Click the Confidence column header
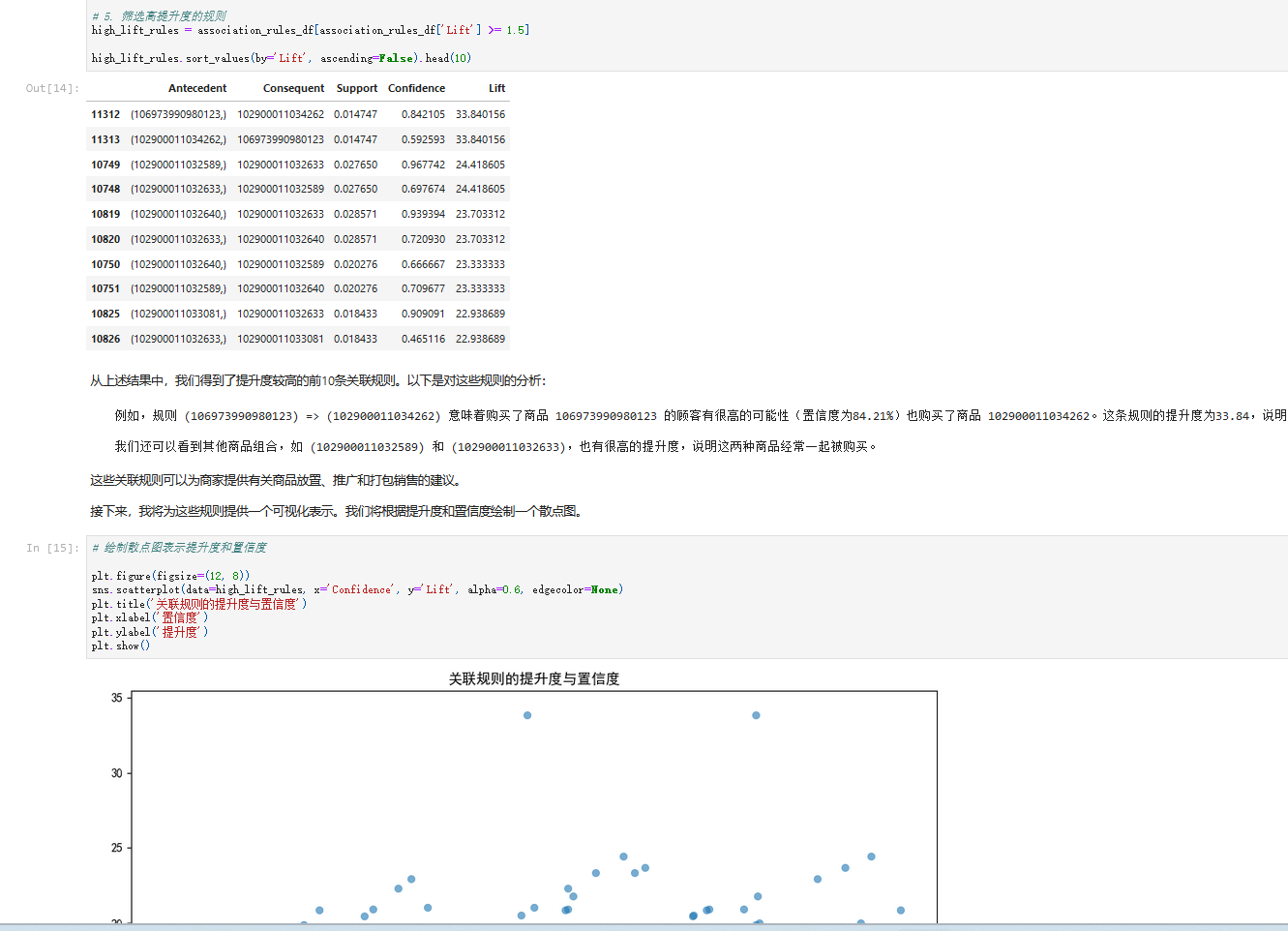 [x=416, y=88]
